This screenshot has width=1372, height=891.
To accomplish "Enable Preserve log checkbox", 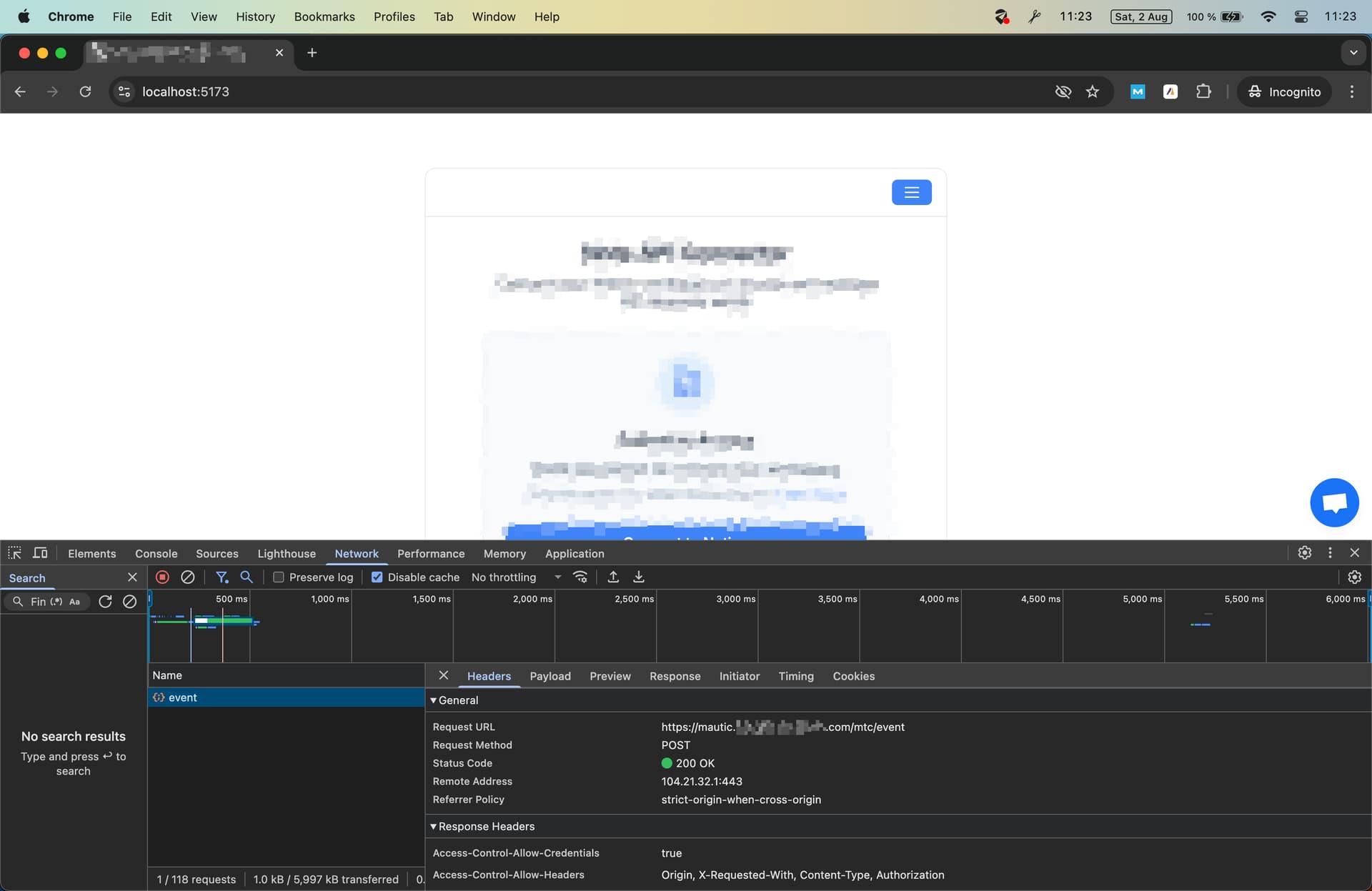I will click(279, 577).
